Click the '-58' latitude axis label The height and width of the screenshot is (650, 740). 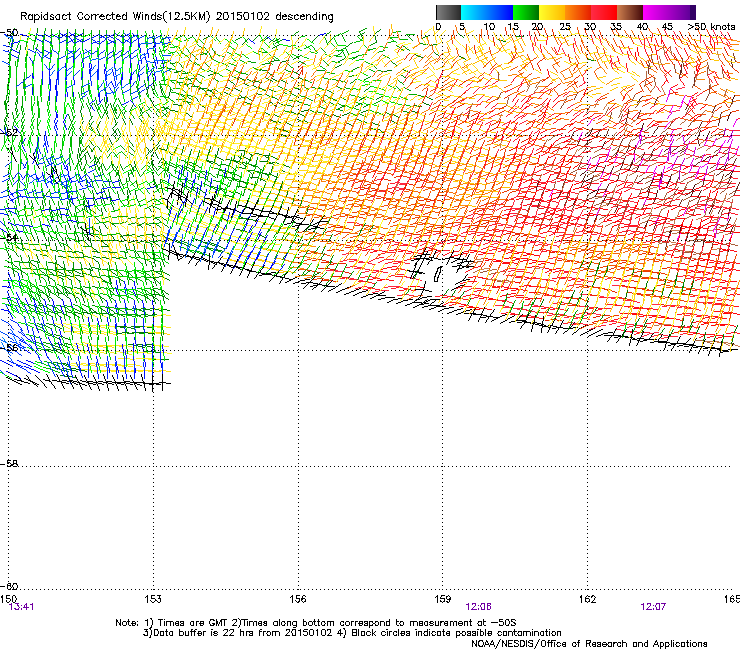[x=9, y=464]
